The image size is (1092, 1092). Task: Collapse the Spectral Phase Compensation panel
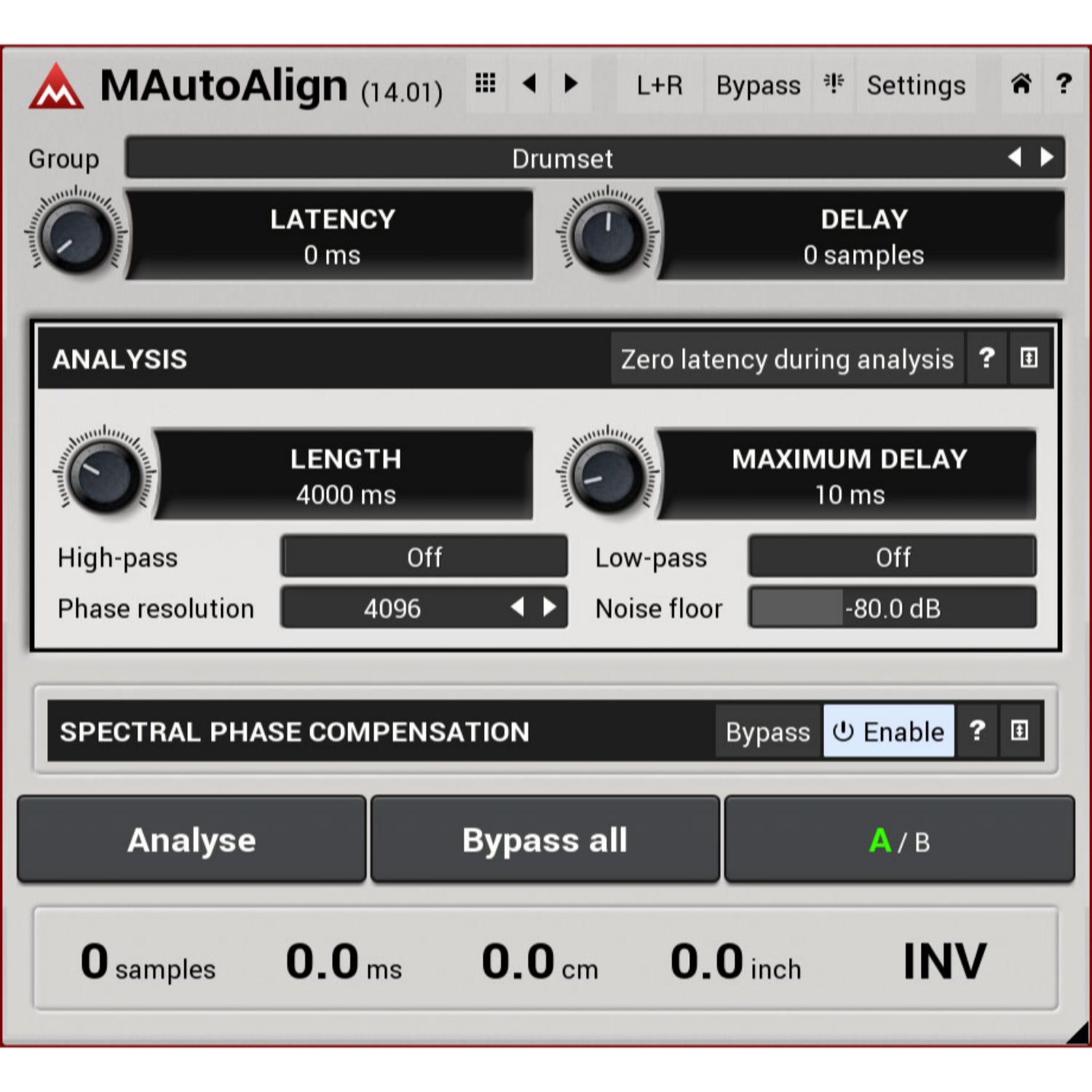[x=1019, y=730]
